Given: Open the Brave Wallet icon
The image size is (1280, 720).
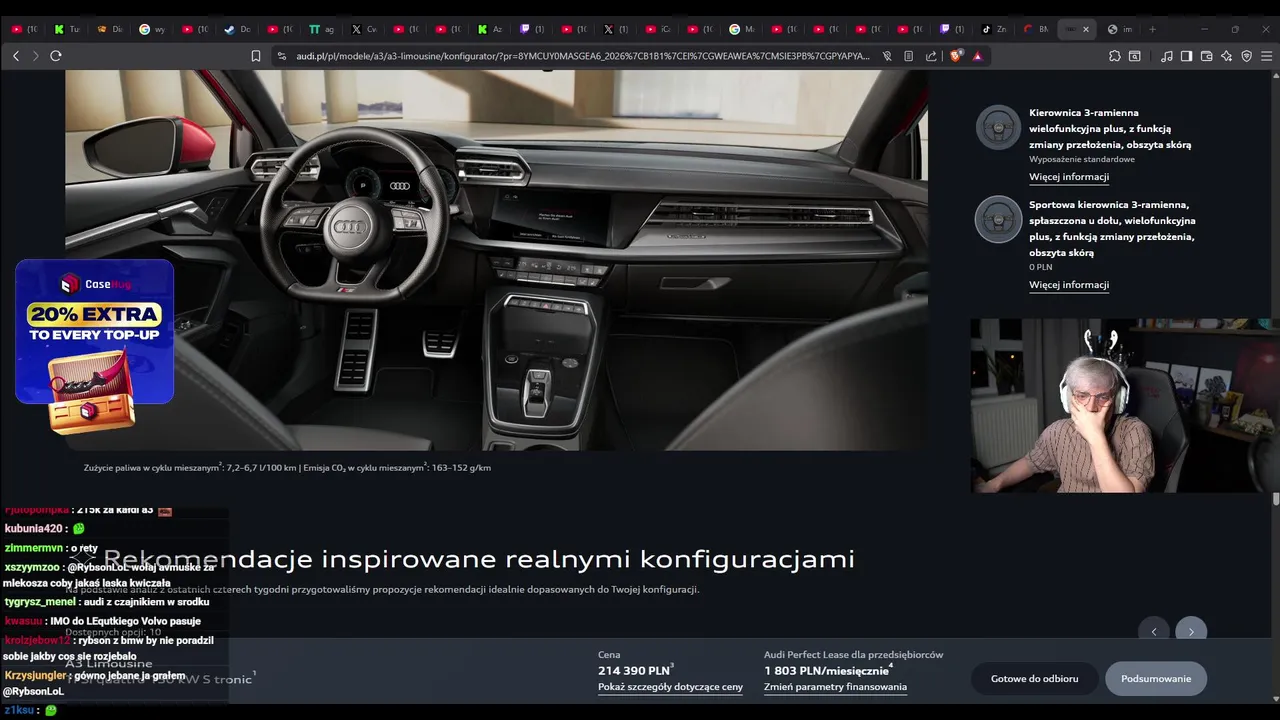Looking at the screenshot, I should tap(1207, 56).
